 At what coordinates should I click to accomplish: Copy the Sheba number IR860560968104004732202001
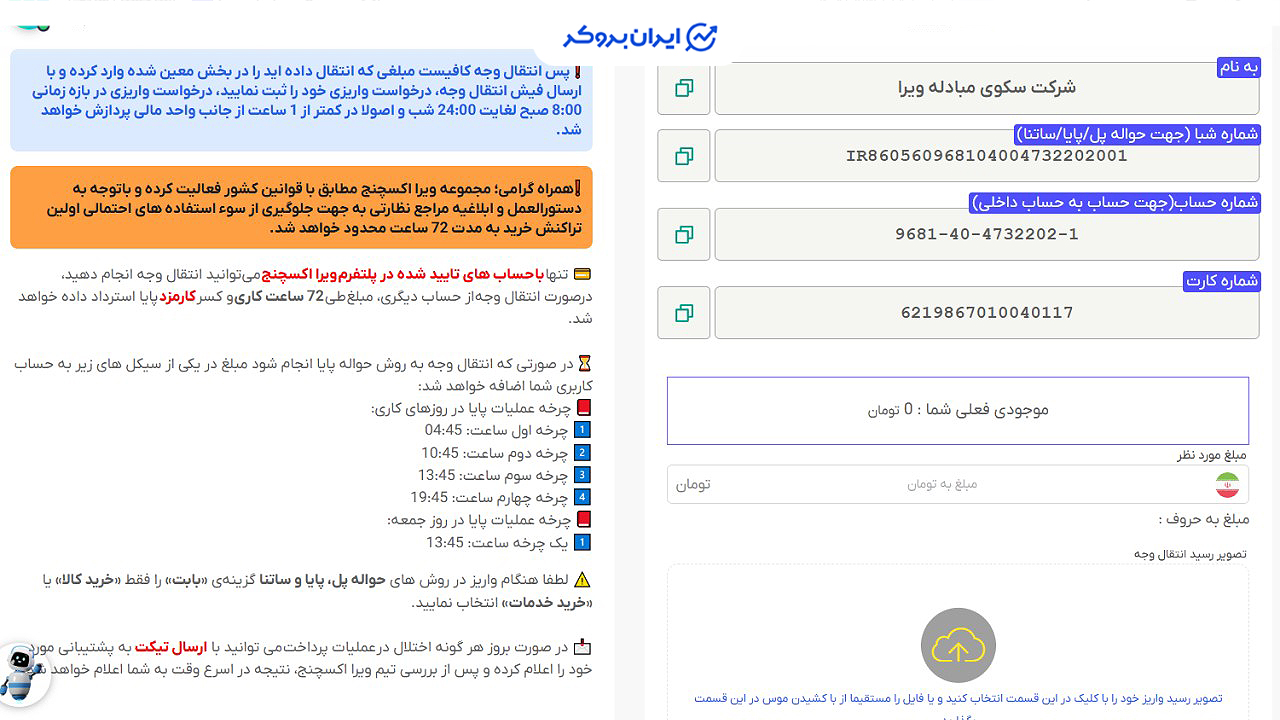pos(684,156)
